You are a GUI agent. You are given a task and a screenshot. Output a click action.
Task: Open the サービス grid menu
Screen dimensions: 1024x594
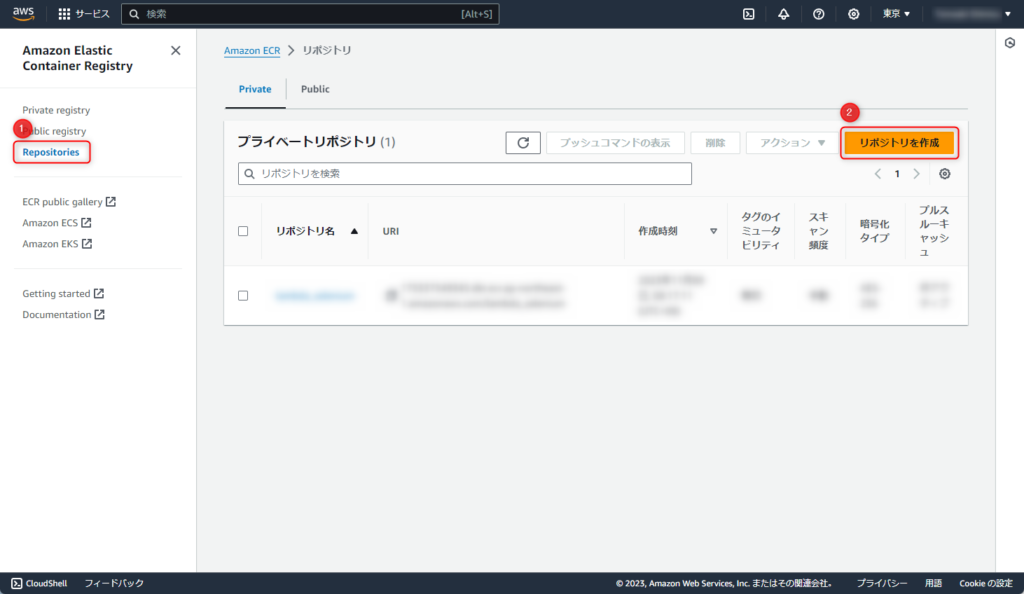point(84,14)
